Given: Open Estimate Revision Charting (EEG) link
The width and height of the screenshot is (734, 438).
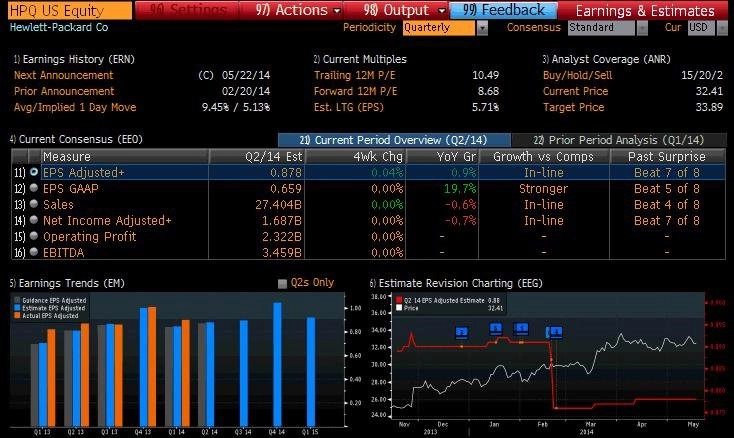Looking at the screenshot, I should 456,283.
